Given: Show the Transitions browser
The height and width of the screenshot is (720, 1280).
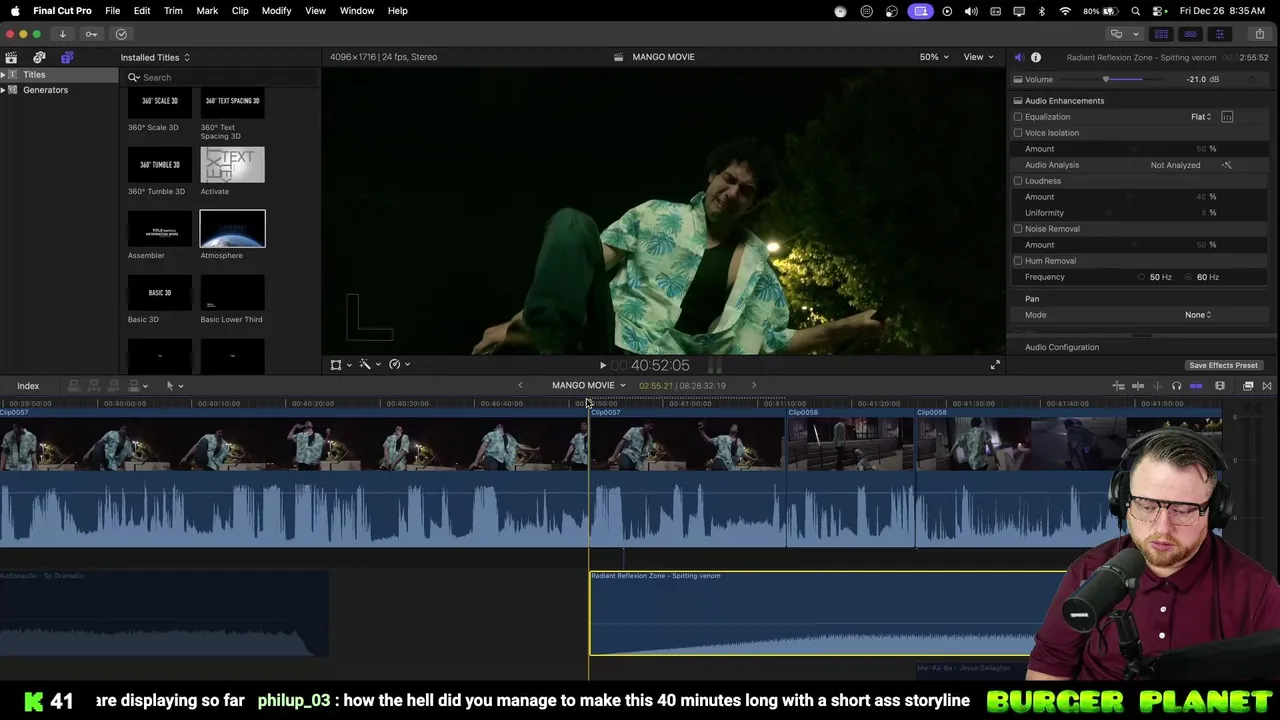Looking at the screenshot, I should 1267,386.
